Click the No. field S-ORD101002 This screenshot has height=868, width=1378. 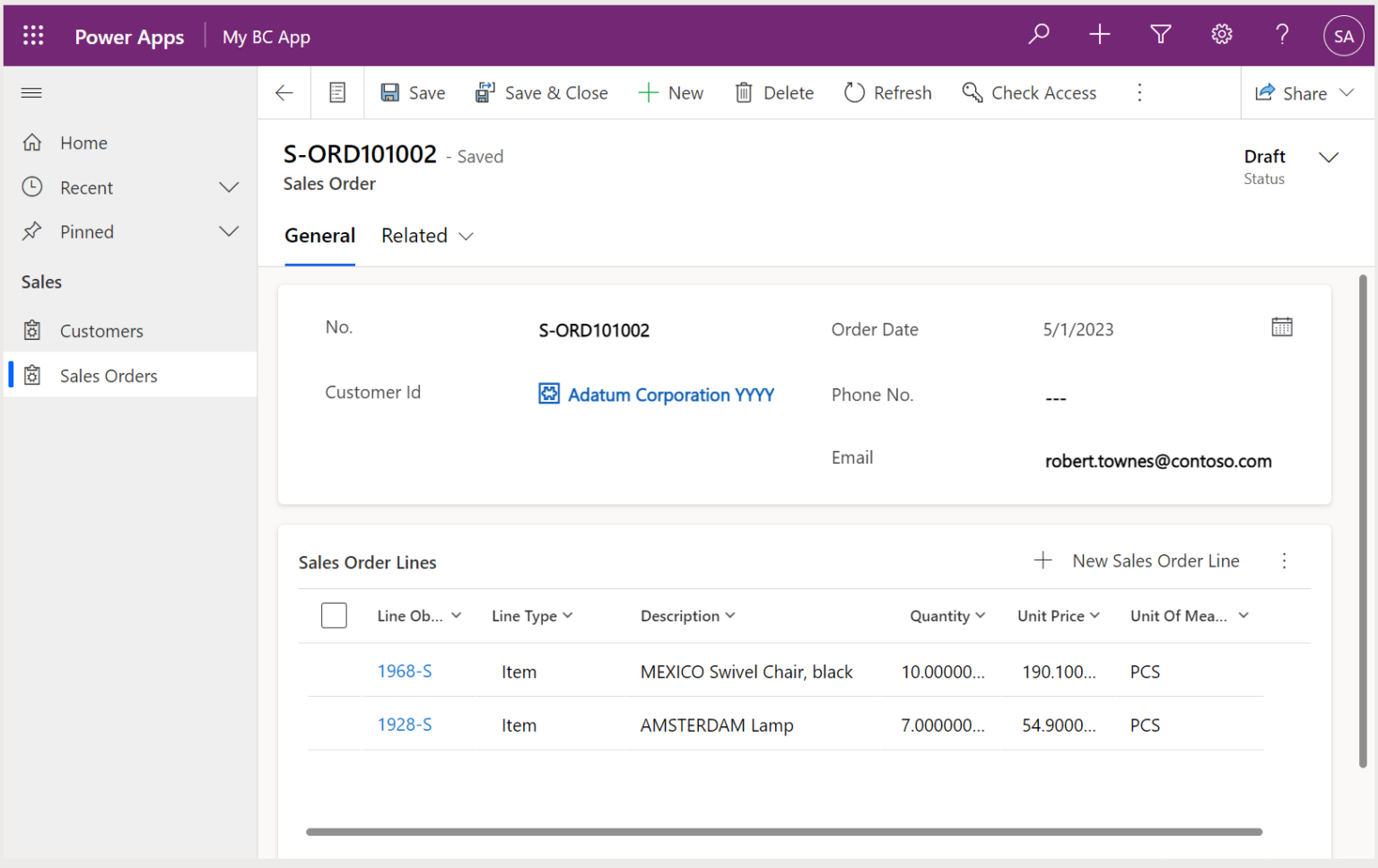tap(594, 330)
